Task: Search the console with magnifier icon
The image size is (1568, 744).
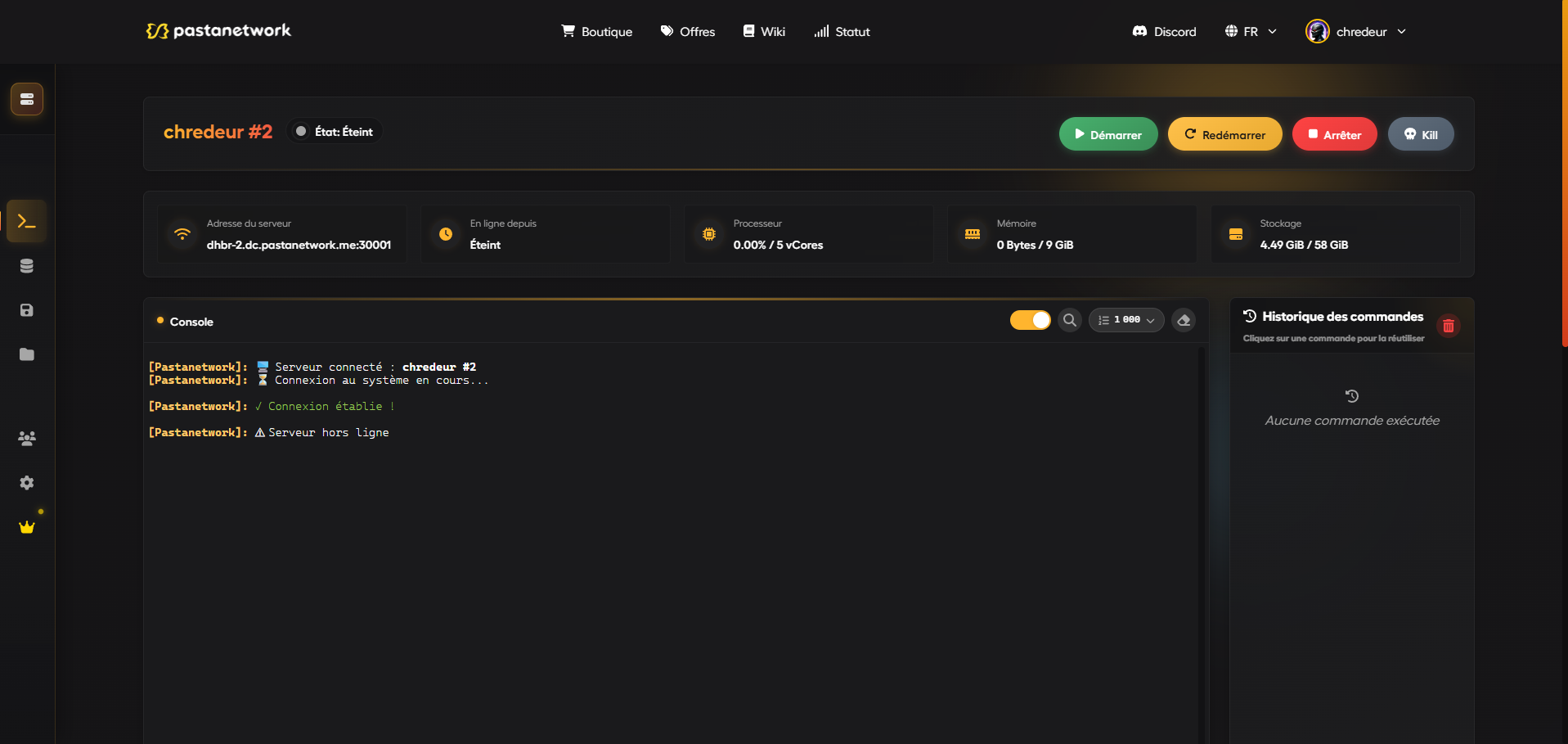Action: [1070, 320]
